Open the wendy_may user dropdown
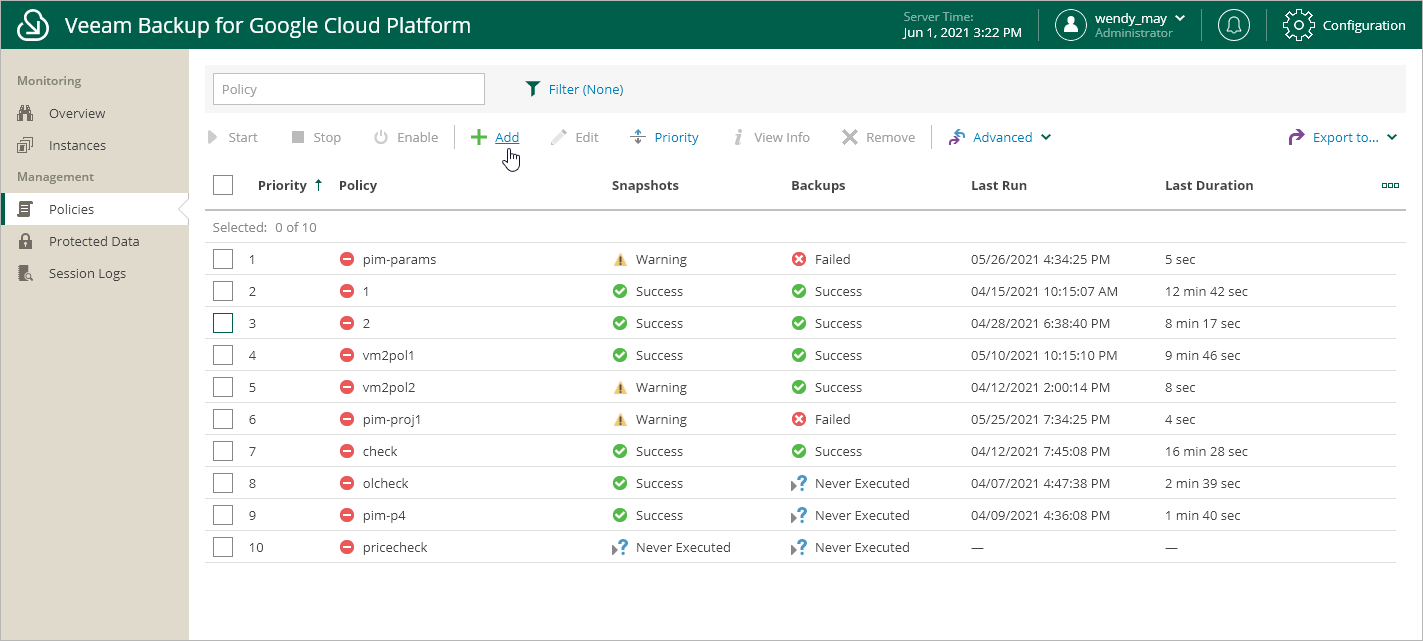The image size is (1423, 641). click(1180, 18)
